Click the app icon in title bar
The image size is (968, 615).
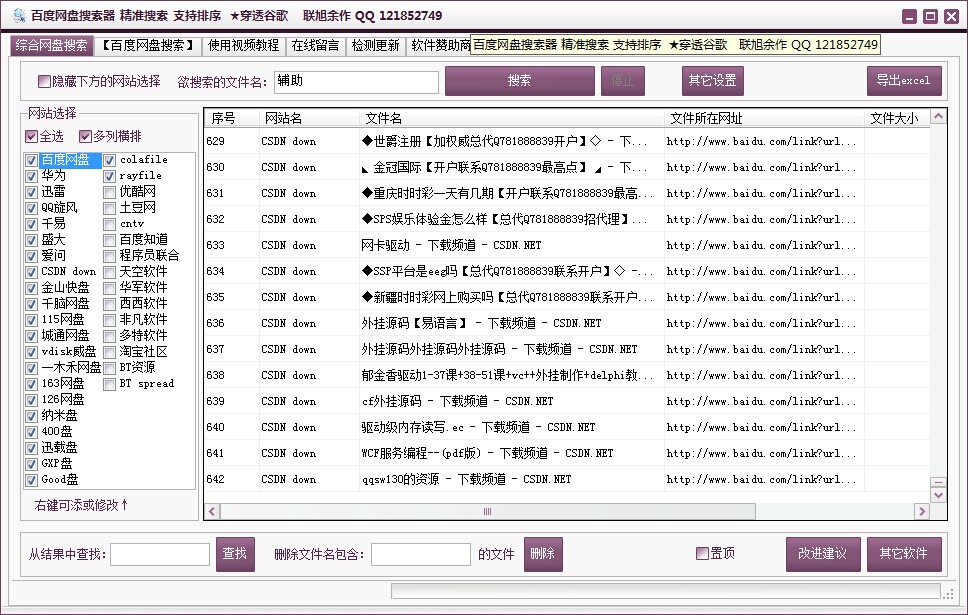click(x=19, y=15)
